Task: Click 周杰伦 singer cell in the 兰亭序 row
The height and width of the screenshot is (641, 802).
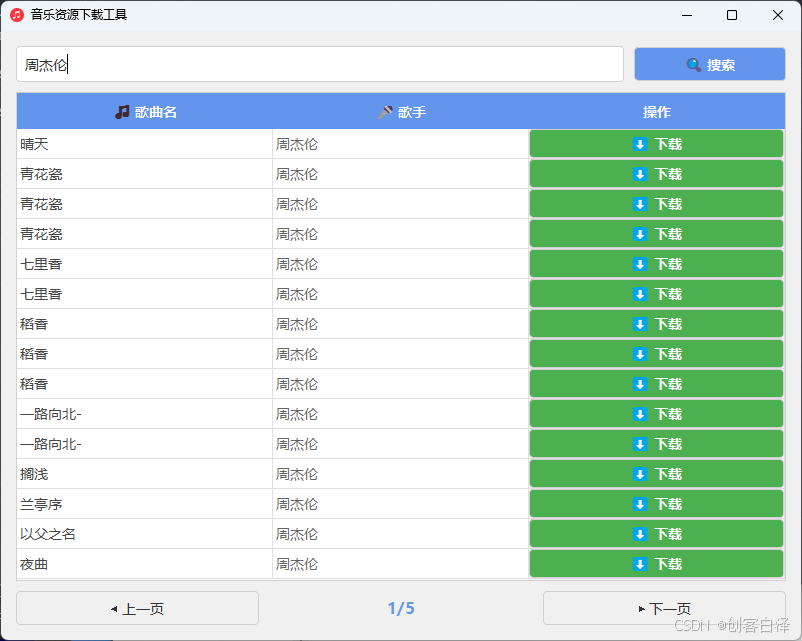Action: tap(400, 504)
